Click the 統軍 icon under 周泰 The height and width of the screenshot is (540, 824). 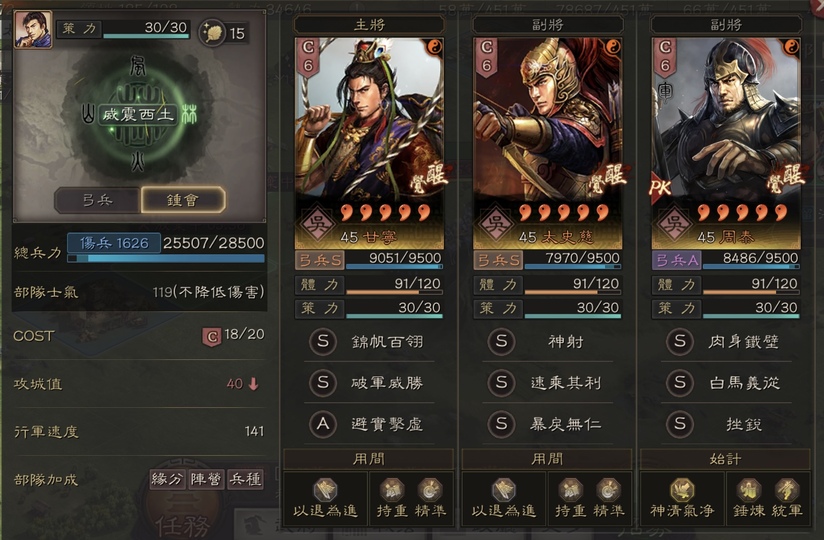pyautogui.click(x=787, y=490)
